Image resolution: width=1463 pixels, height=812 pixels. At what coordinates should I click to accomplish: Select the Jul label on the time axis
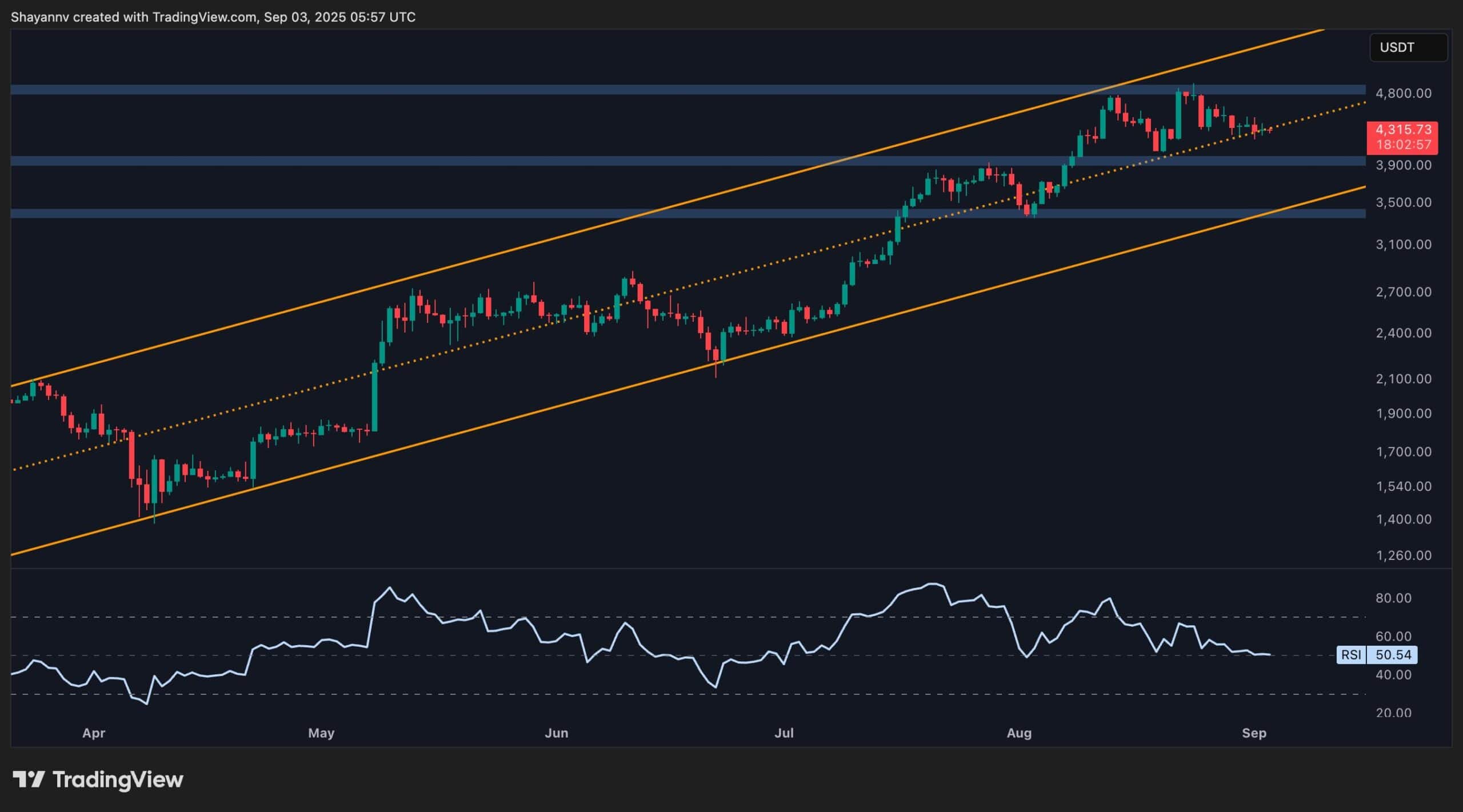click(x=786, y=732)
